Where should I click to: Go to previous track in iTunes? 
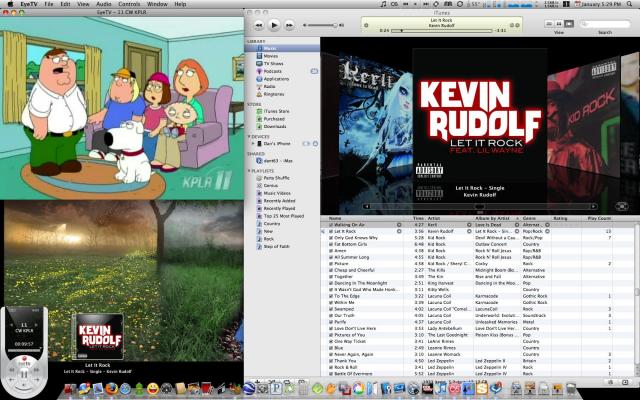pyautogui.click(x=259, y=23)
